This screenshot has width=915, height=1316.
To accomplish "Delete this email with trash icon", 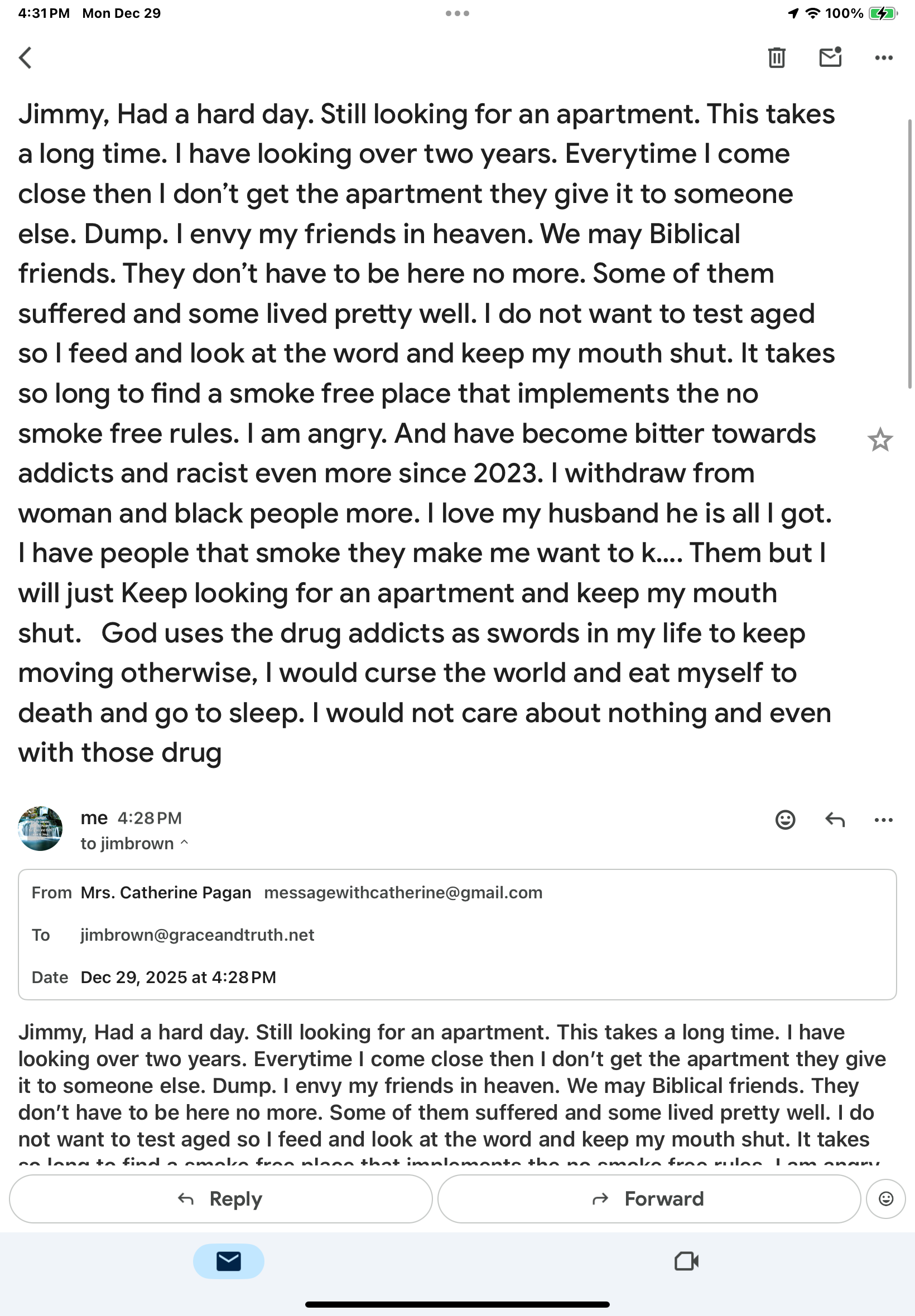I will [x=776, y=57].
